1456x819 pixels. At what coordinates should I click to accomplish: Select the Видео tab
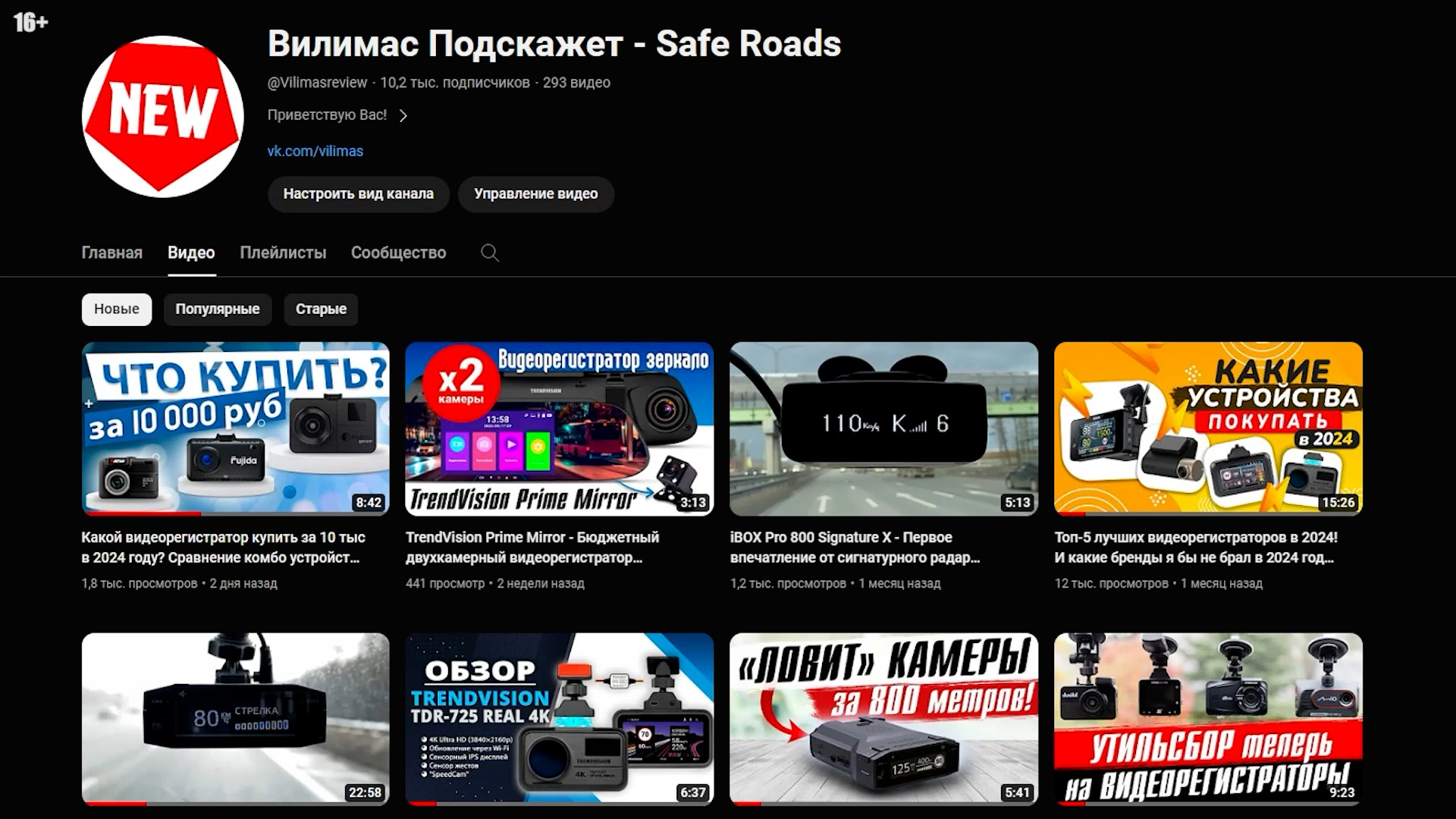(191, 253)
